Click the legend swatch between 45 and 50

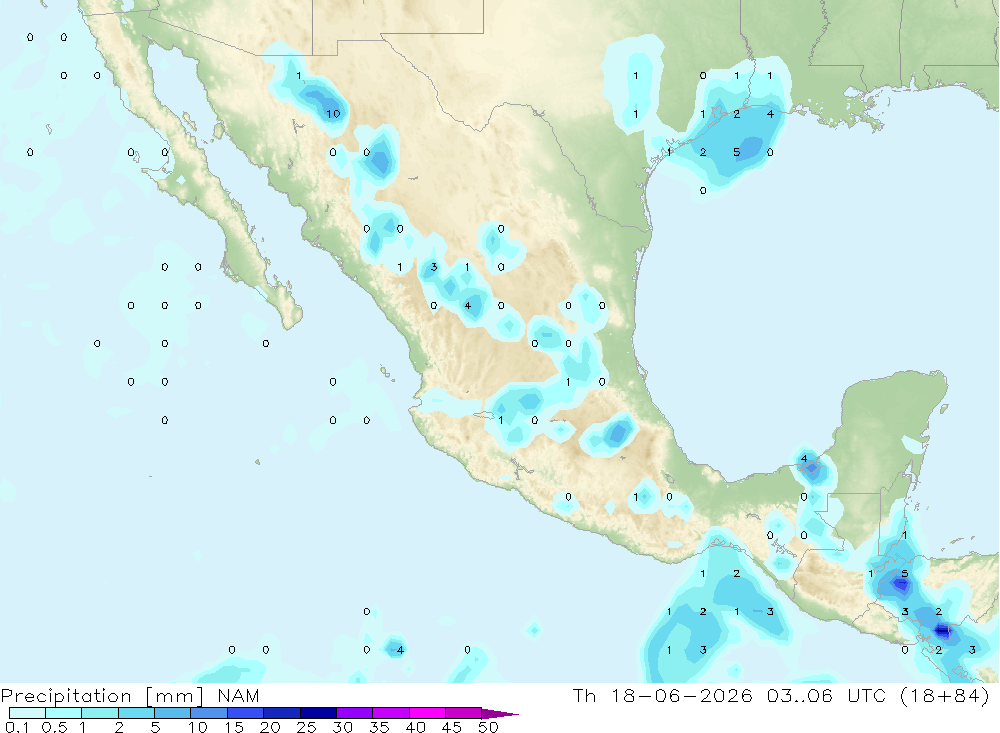pyautogui.click(x=464, y=713)
